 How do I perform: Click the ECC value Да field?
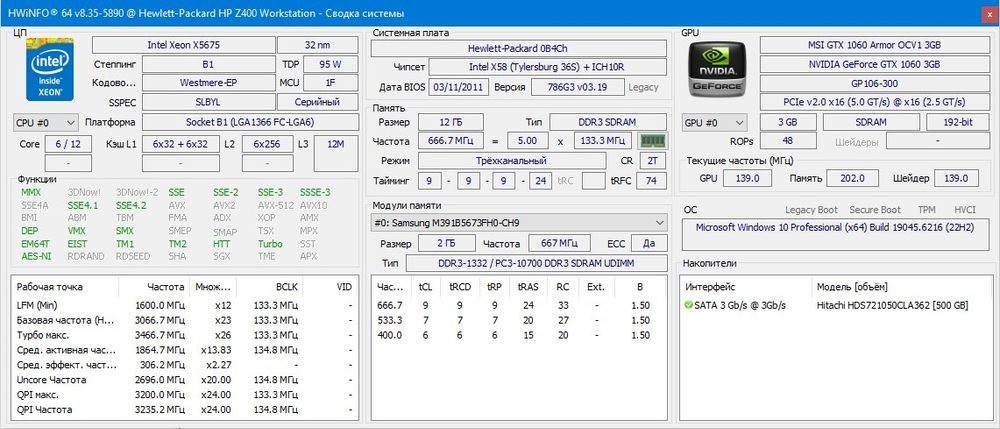(649, 243)
